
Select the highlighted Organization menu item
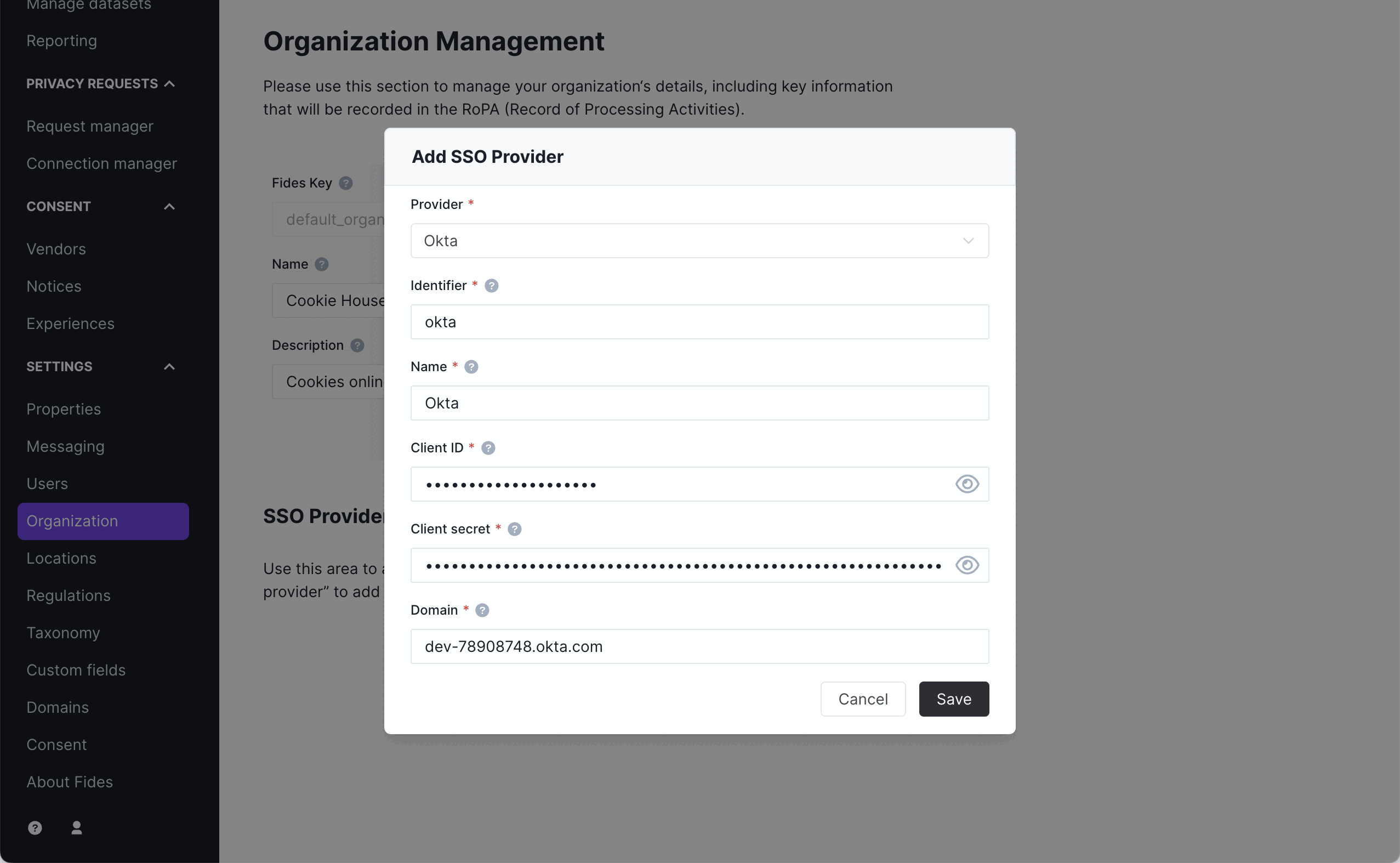point(103,521)
